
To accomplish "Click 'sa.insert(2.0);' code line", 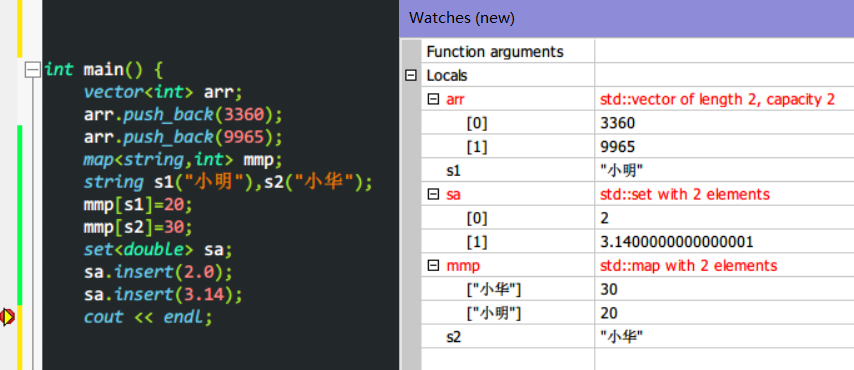I will pyautogui.click(x=158, y=272).
